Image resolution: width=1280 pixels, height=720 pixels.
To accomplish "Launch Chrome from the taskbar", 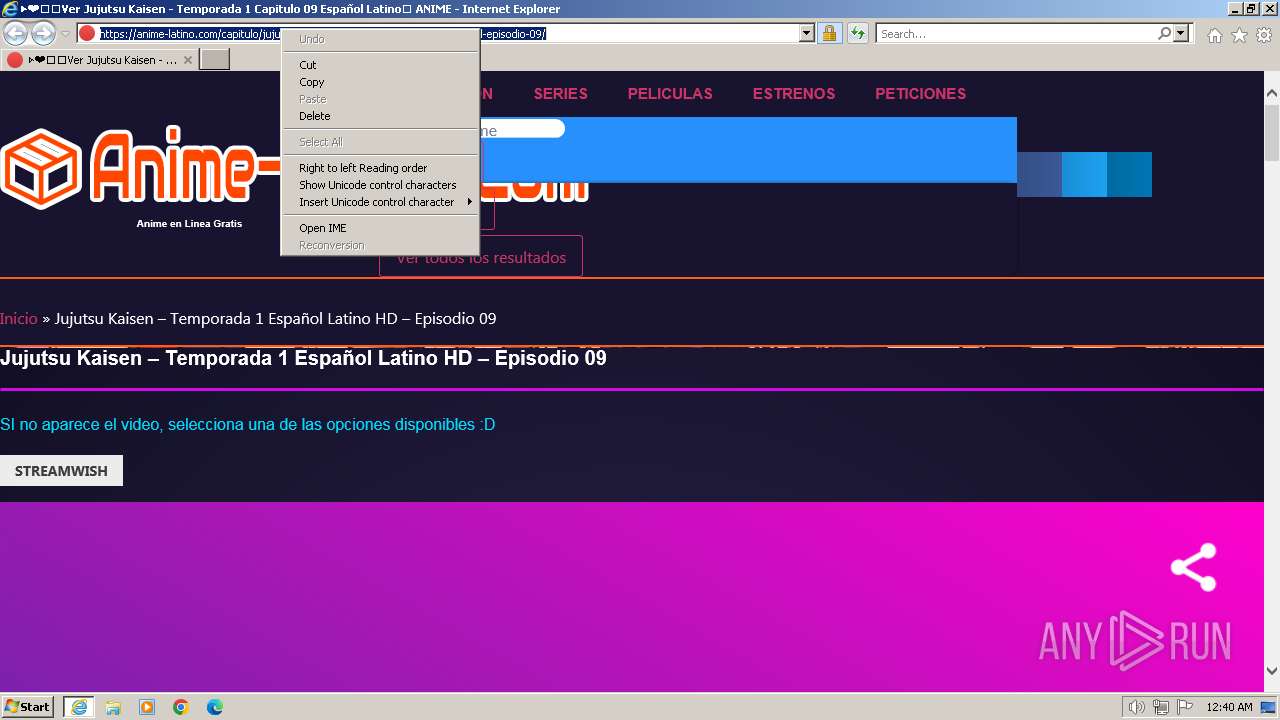I will [181, 707].
